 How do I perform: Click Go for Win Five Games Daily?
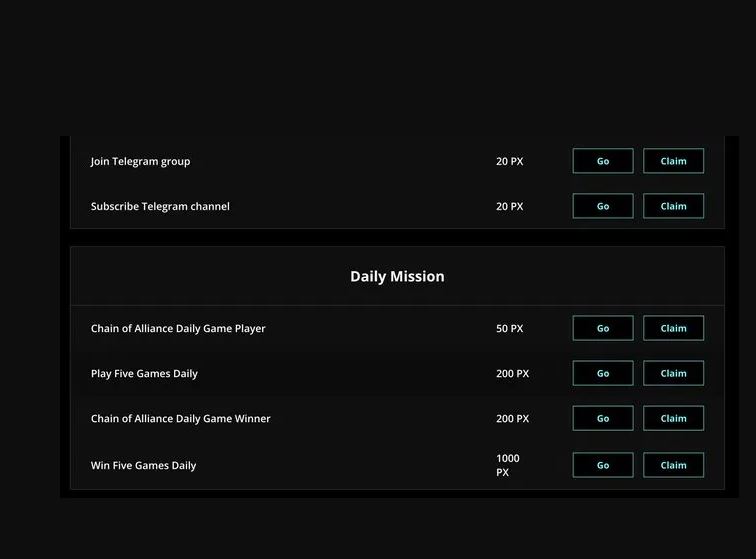point(602,465)
